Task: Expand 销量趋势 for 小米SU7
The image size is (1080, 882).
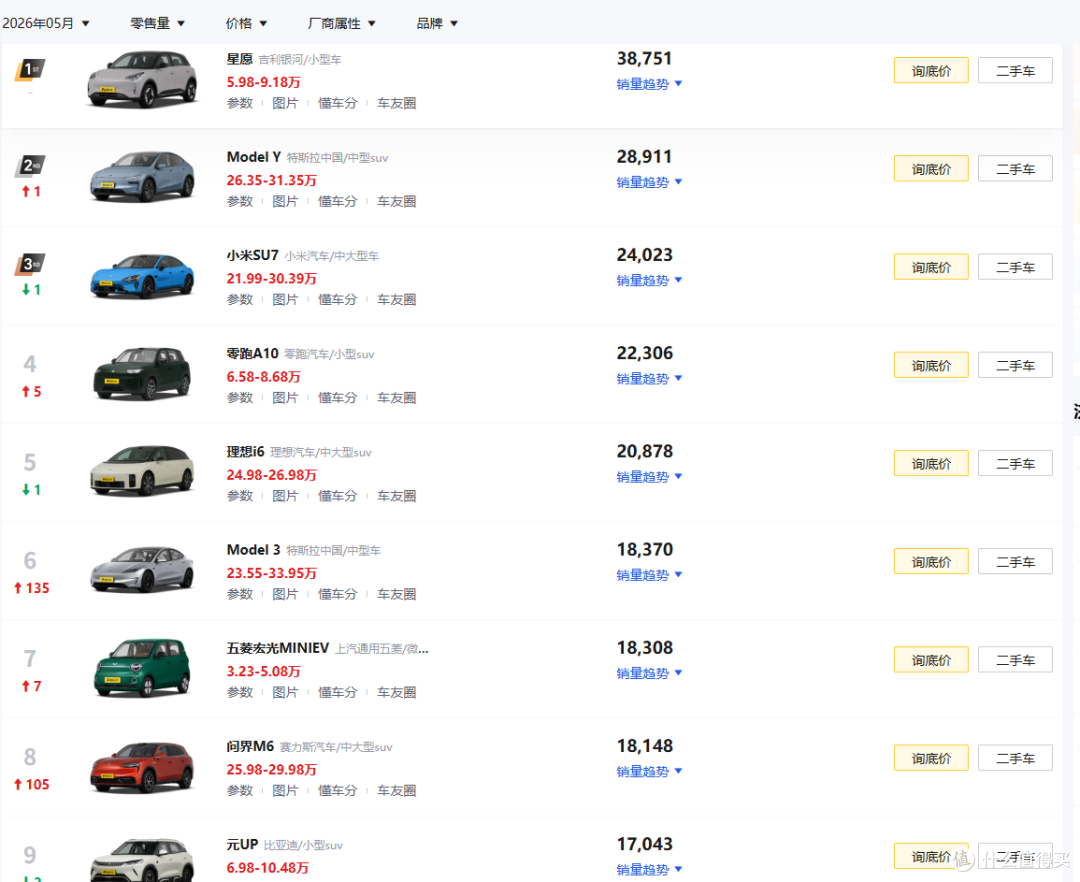Action: (x=649, y=280)
